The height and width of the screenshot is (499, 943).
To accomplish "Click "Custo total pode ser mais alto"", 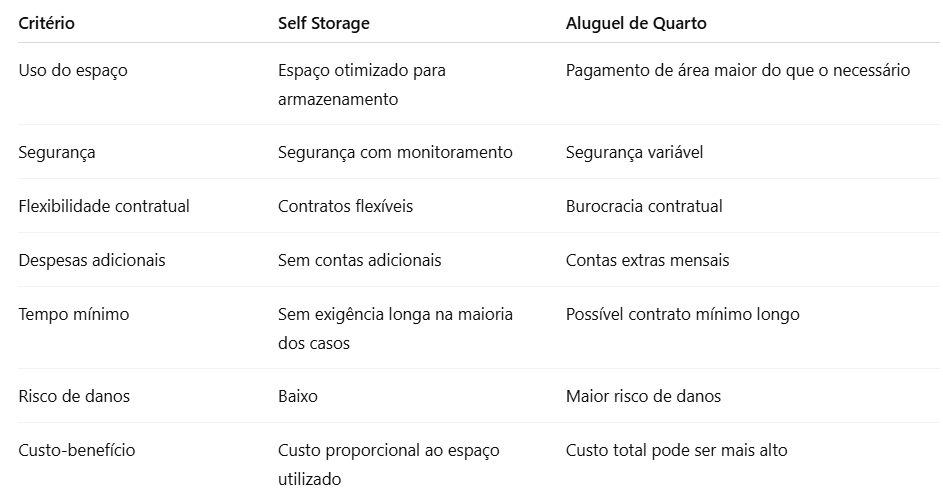I will tap(676, 450).
